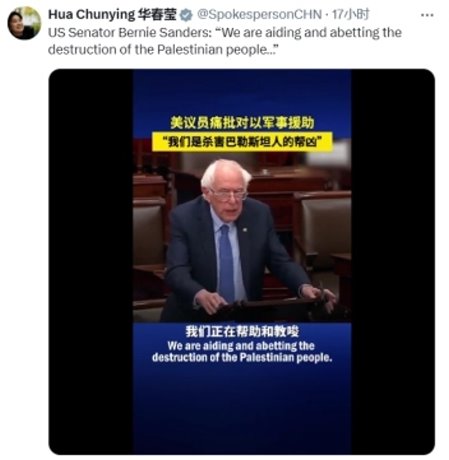Click the yellow headline 美议员痛批对以军事援助
The image size is (449, 460).
[242, 122]
